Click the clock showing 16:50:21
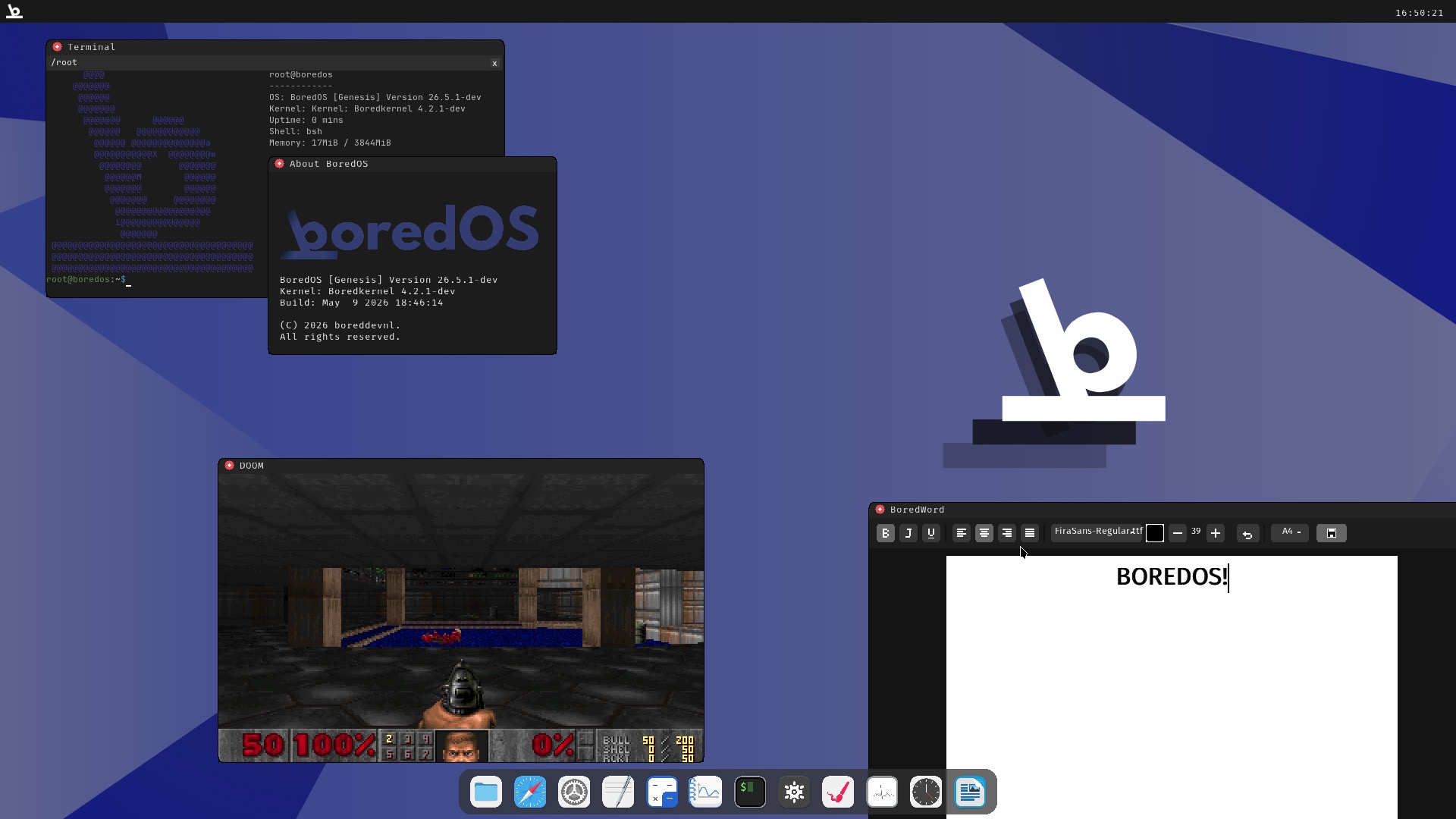 tap(1419, 13)
